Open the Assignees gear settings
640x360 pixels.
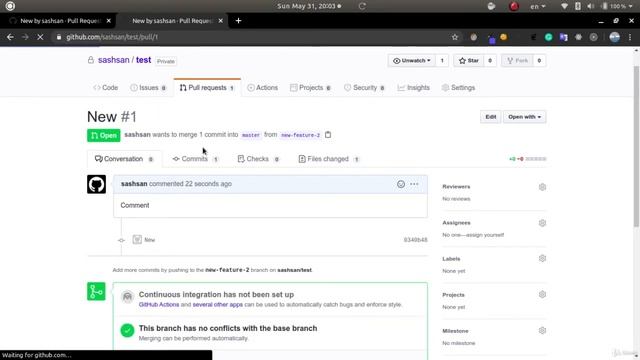pos(542,223)
